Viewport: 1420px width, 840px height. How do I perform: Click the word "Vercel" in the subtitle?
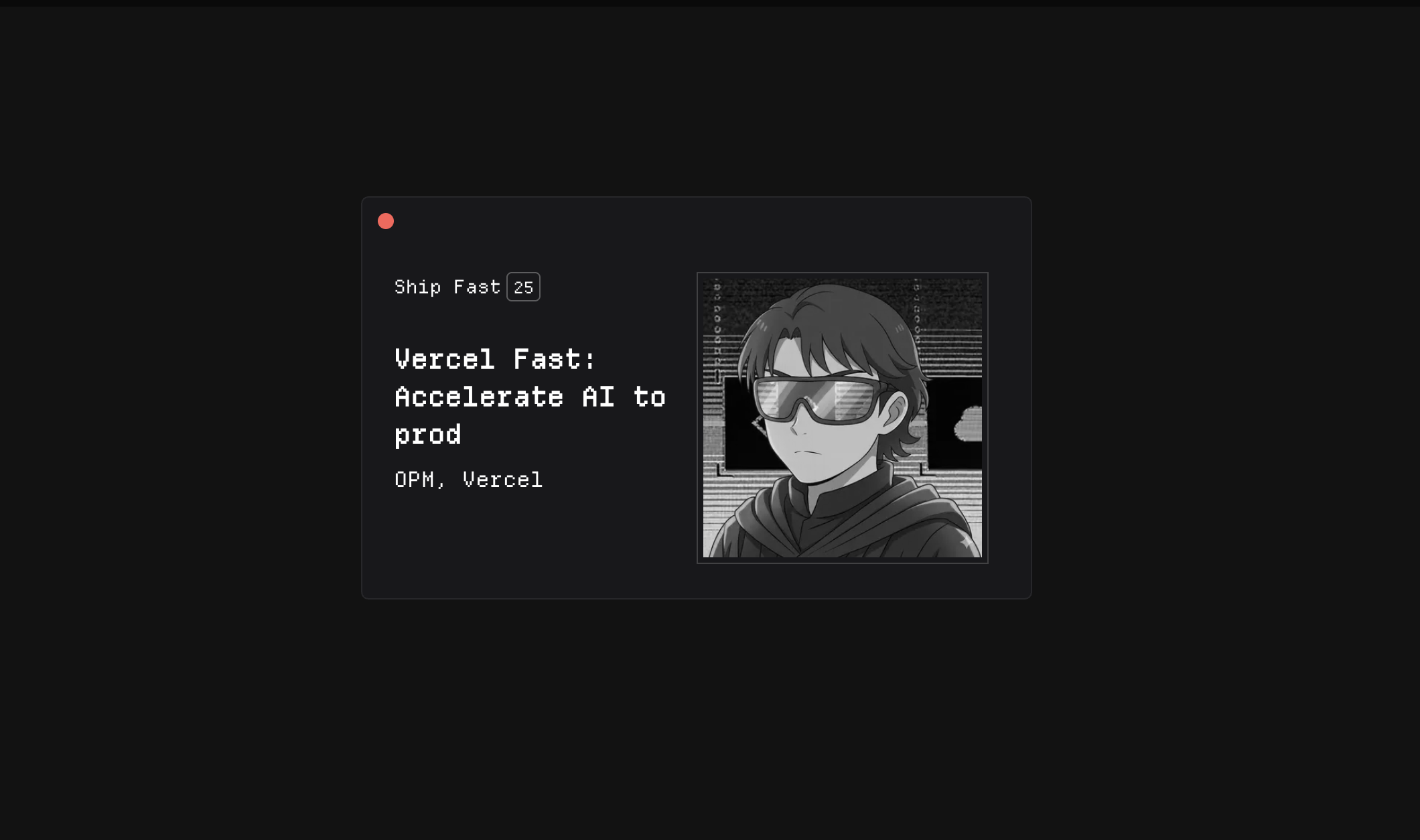click(x=502, y=480)
